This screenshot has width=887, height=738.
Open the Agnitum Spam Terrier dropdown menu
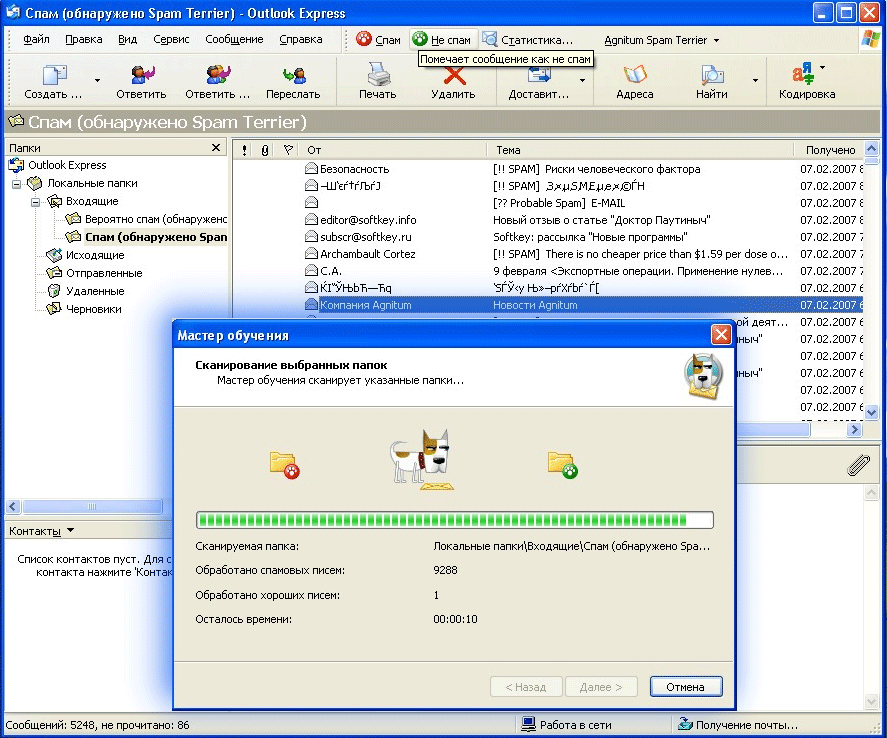pyautogui.click(x=662, y=40)
